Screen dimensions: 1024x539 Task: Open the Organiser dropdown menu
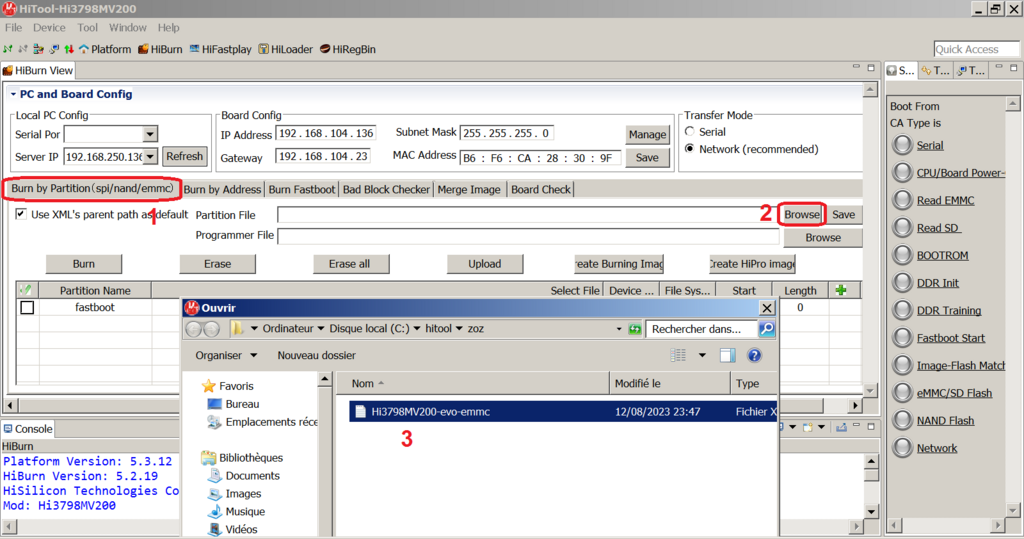click(x=226, y=355)
